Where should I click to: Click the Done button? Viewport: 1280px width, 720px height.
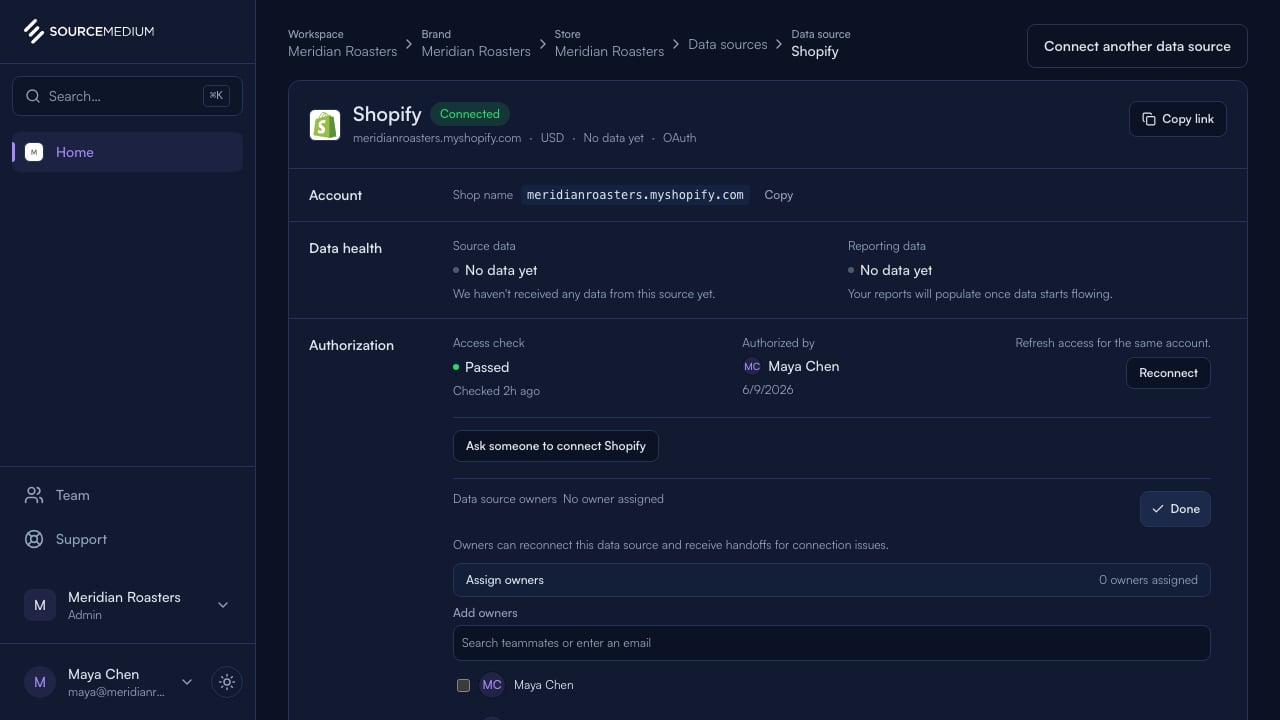pyautogui.click(x=1175, y=509)
